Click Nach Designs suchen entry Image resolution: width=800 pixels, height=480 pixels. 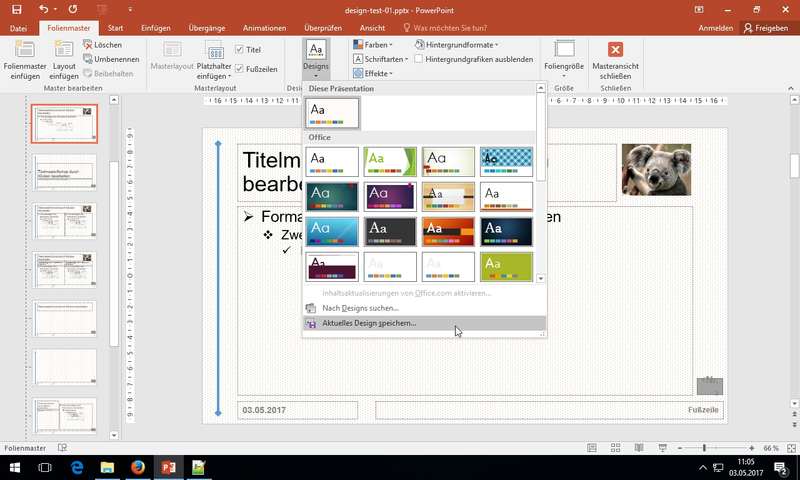click(x=360, y=308)
